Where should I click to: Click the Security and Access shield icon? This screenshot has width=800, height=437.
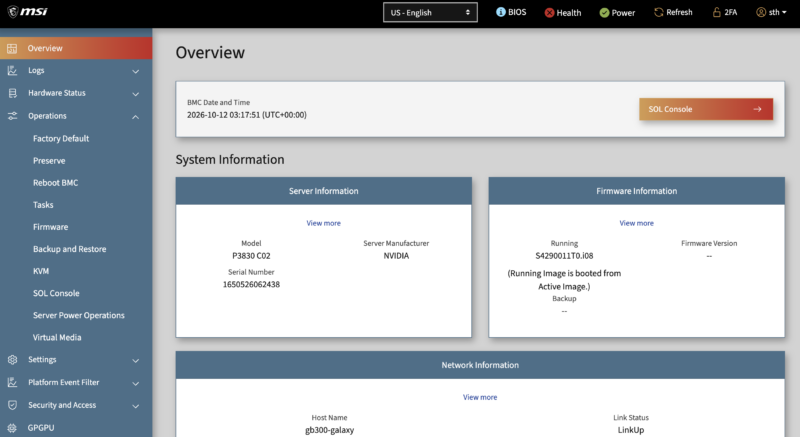12,405
